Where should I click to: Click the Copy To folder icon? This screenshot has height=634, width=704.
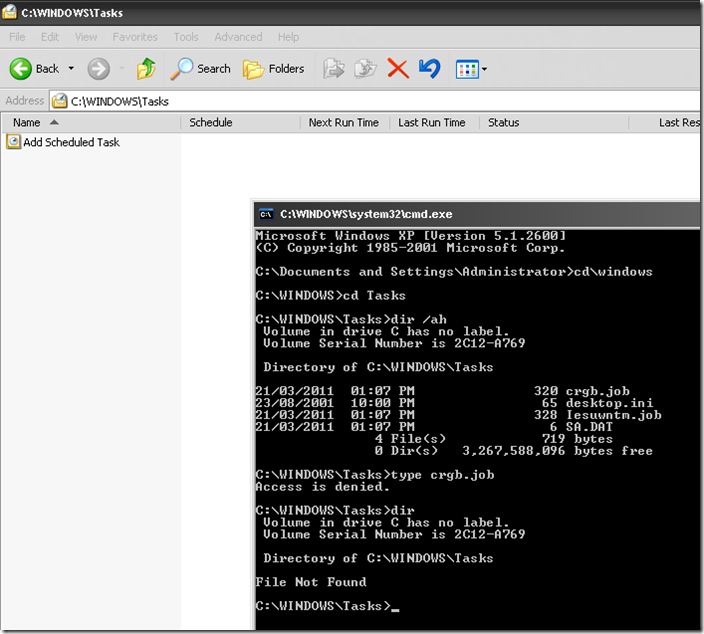click(366, 69)
